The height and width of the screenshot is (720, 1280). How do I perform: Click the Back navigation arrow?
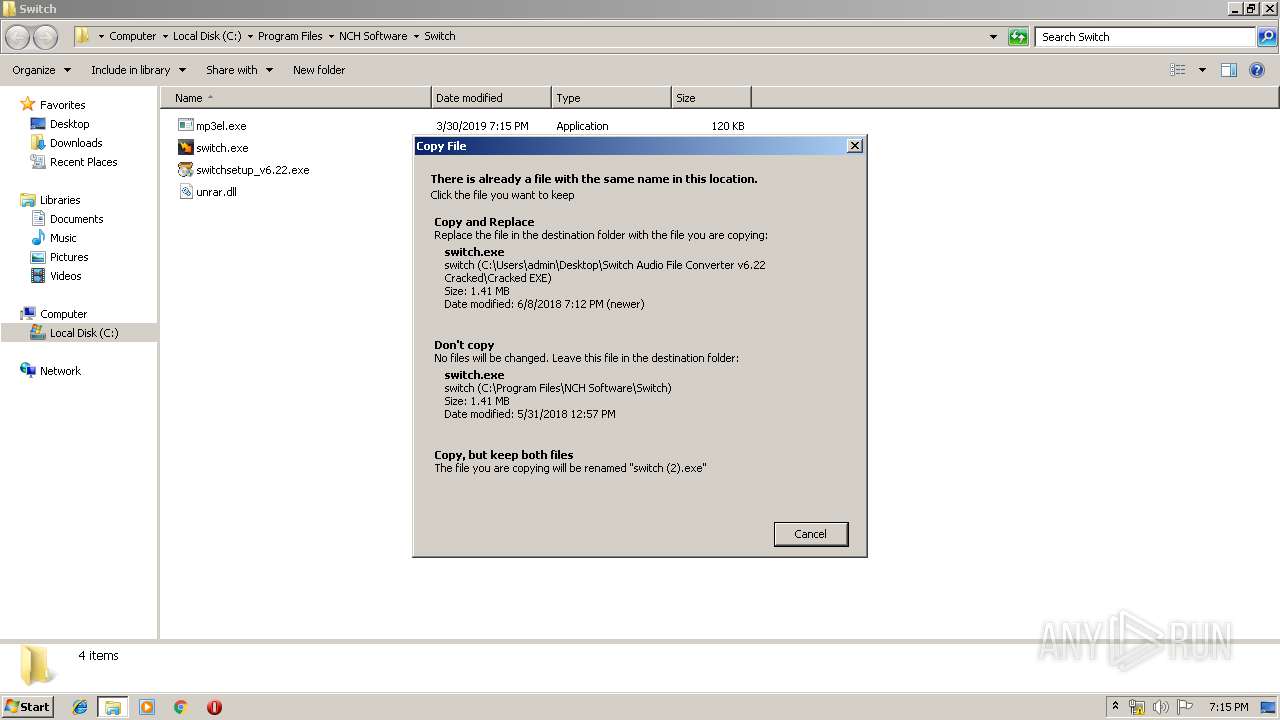[18, 37]
